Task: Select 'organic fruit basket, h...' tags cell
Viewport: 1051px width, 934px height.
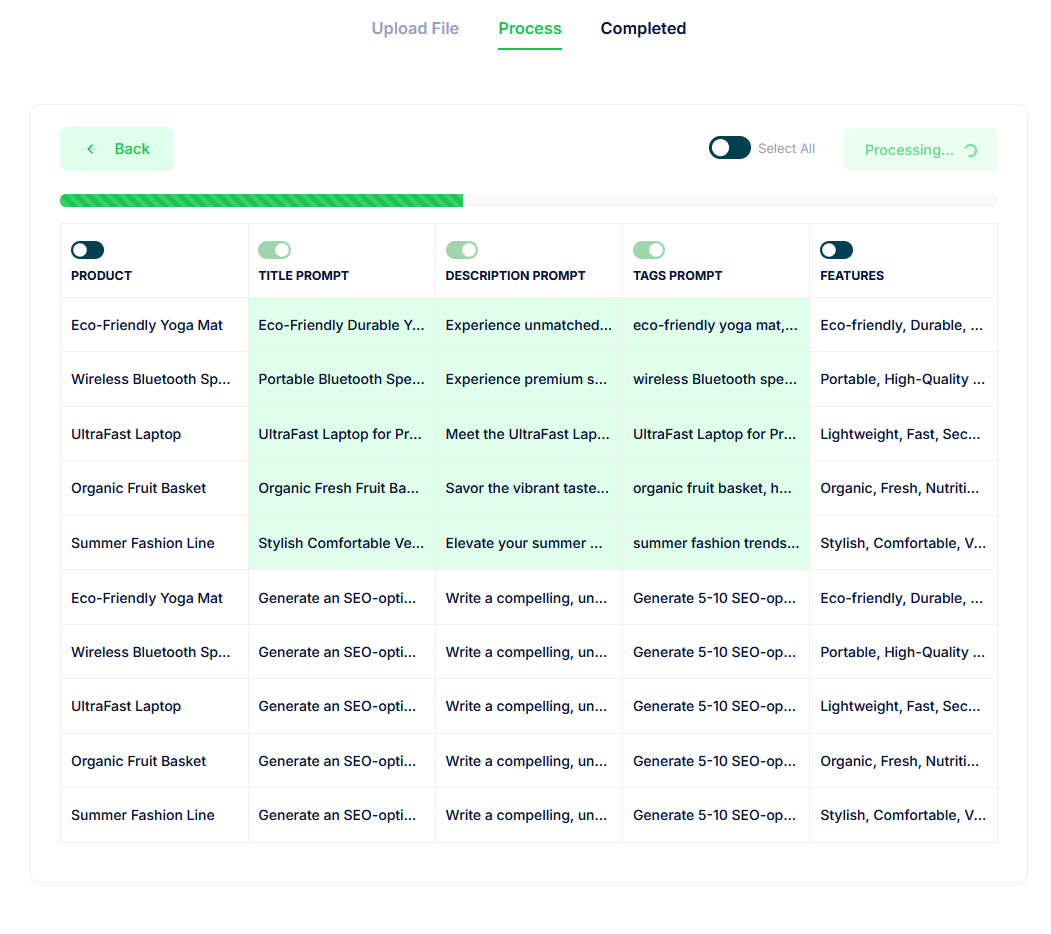Action: click(716, 488)
